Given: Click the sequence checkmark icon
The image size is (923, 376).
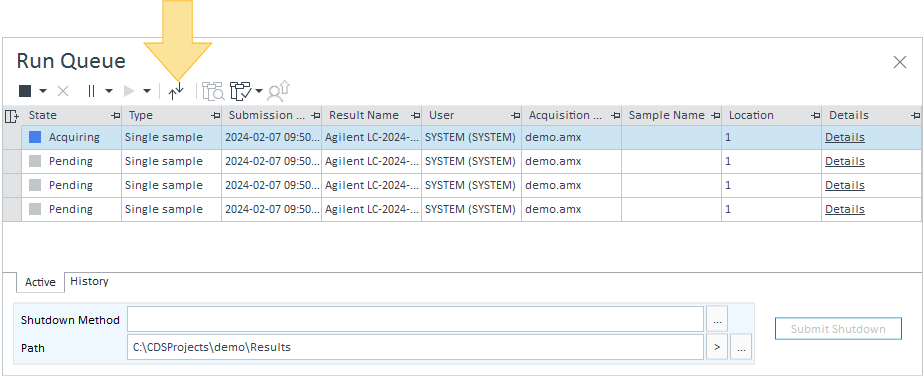Looking at the screenshot, I should coord(241,91).
